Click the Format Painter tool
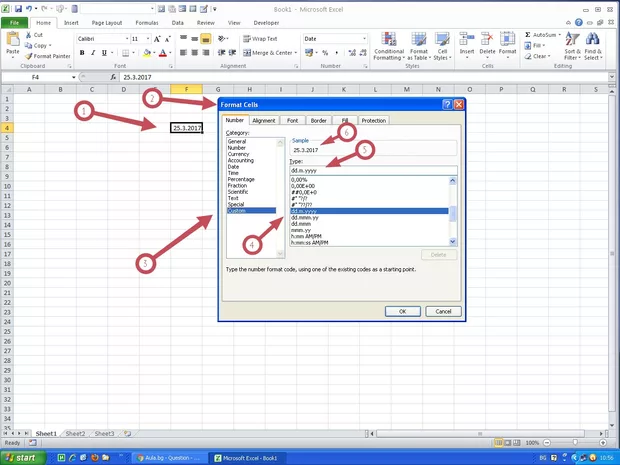This screenshot has width=620, height=465. click(x=50, y=56)
